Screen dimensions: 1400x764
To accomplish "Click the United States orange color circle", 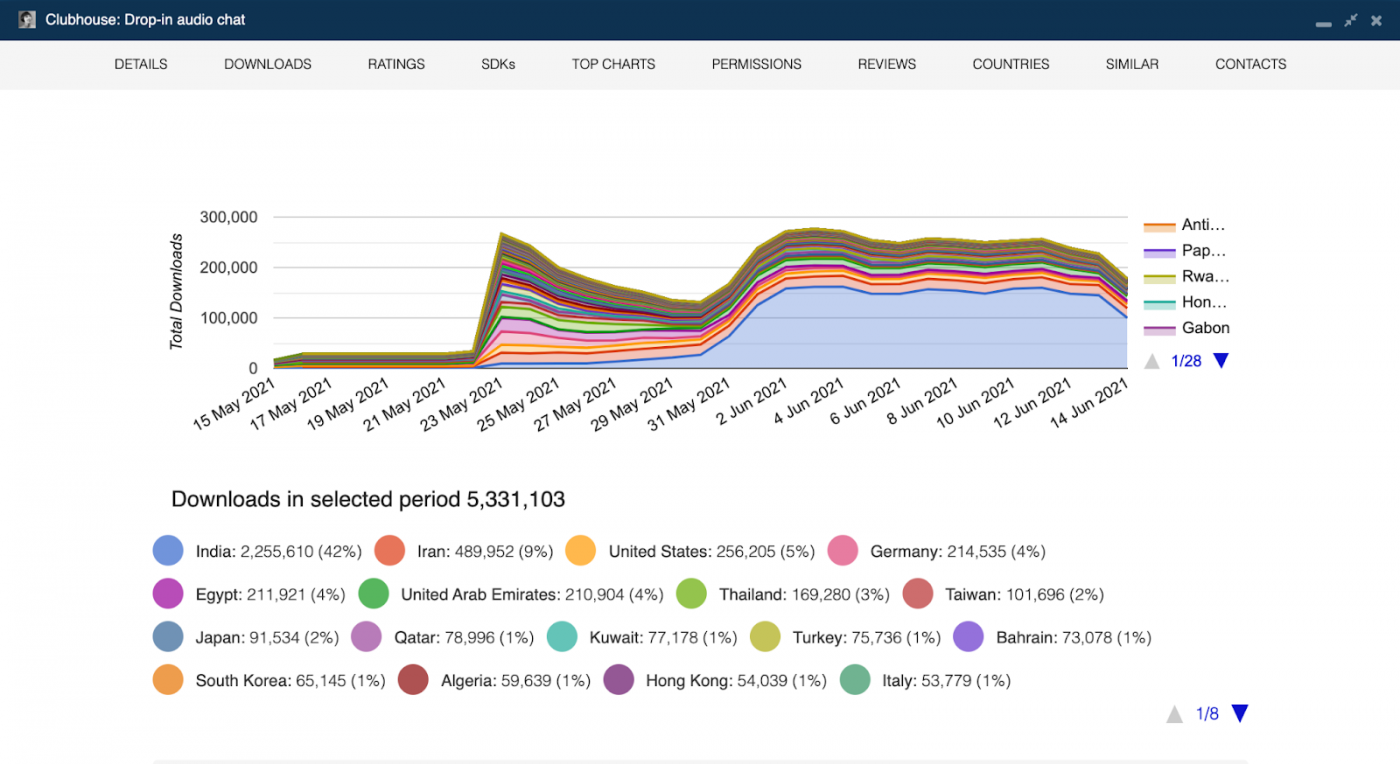I will tap(580, 551).
